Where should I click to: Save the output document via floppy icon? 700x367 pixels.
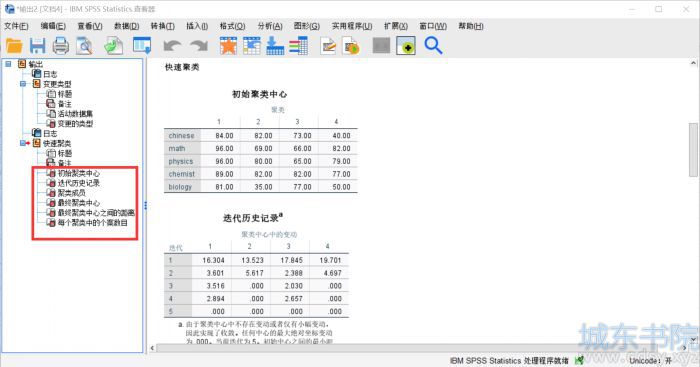(x=38, y=46)
